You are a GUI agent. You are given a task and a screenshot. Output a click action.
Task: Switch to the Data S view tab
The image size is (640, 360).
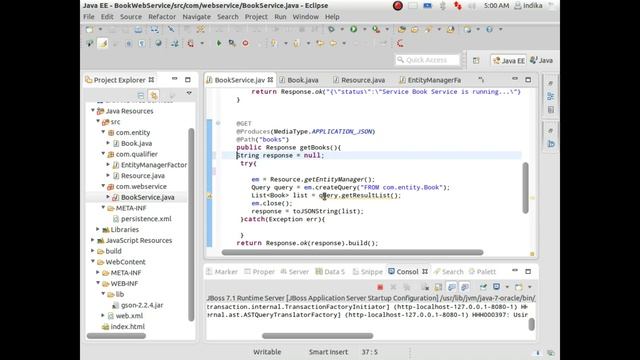(x=331, y=272)
